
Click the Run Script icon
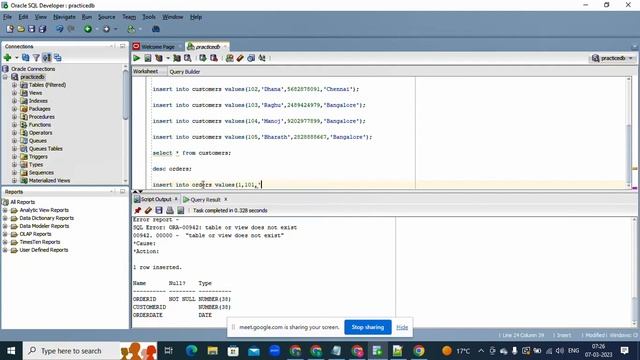[148, 58]
